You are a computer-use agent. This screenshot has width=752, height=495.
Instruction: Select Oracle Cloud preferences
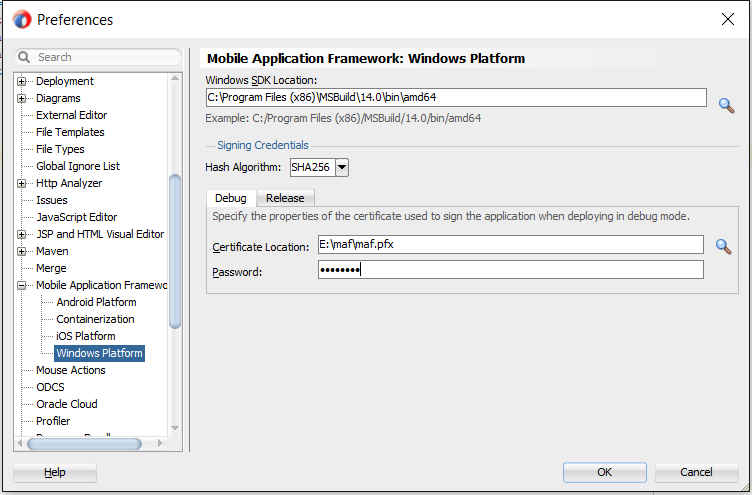pyautogui.click(x=67, y=404)
